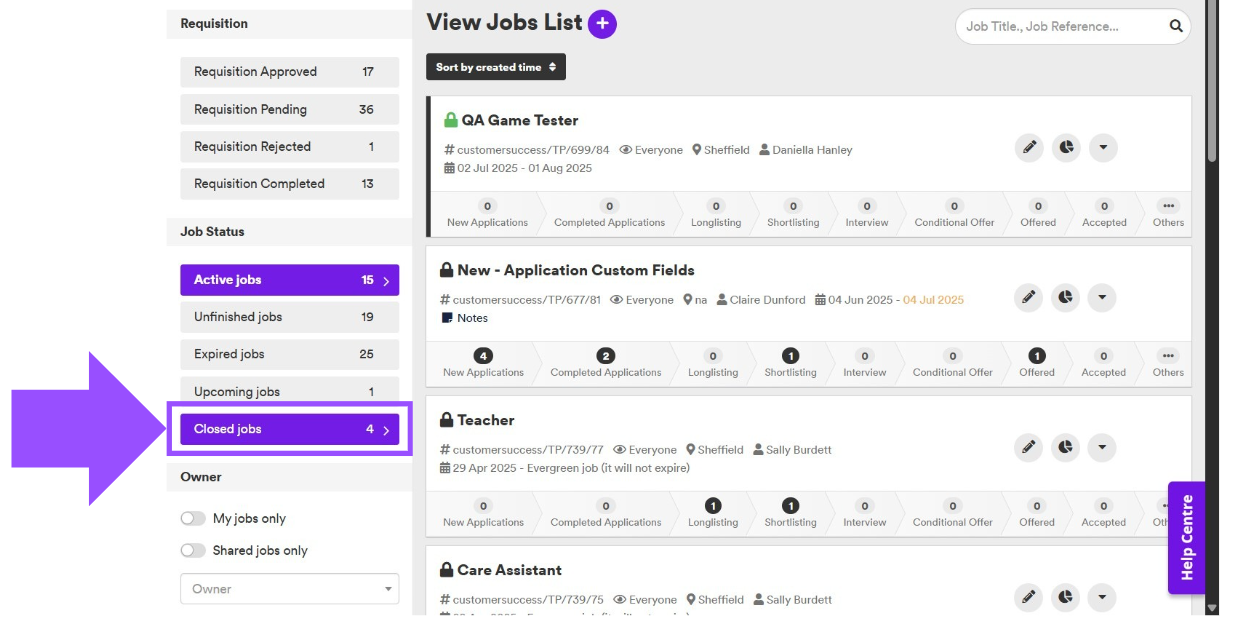Expand QA Game Tester actions caret menu
Viewport: 1233px width, 624px height.
coord(1102,148)
